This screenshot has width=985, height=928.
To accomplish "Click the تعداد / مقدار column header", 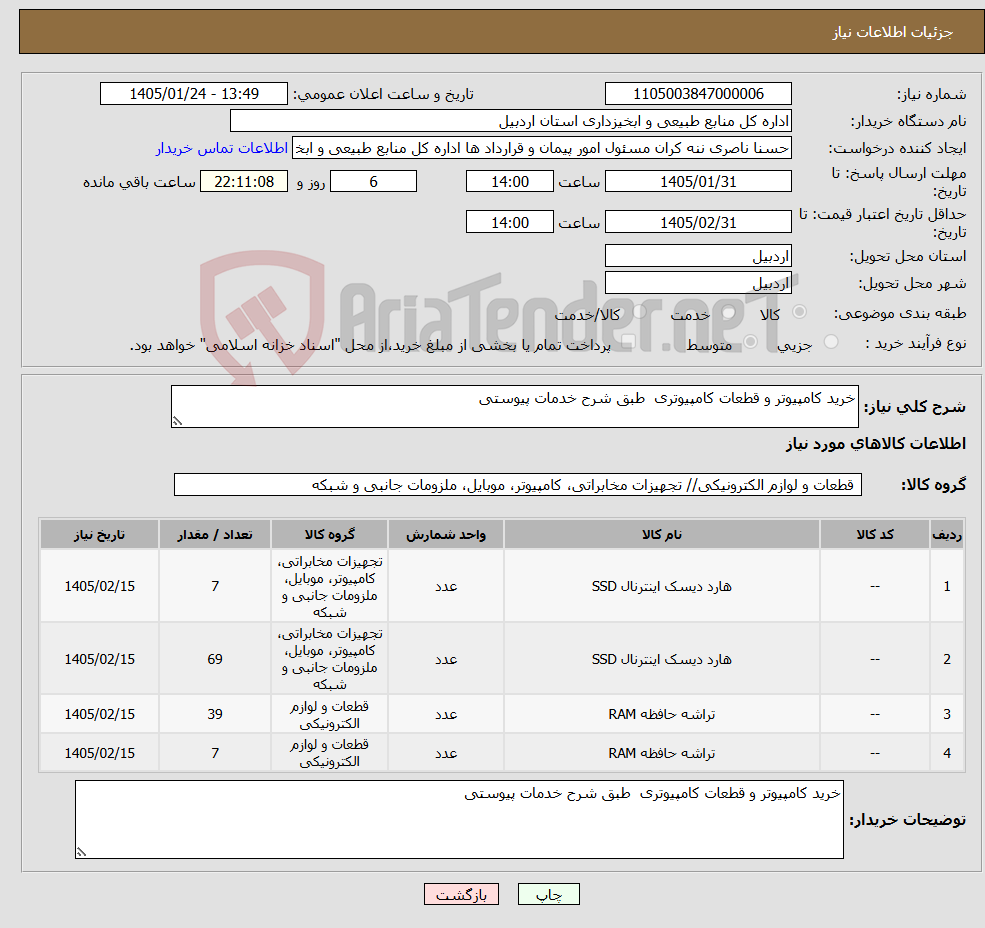I will coord(215,534).
